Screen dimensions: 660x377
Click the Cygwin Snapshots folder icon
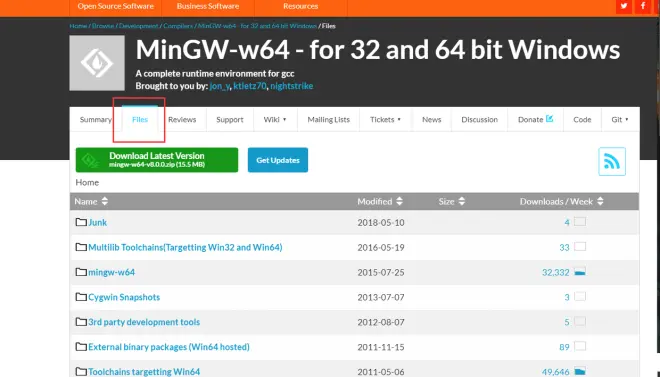[x=81, y=297]
